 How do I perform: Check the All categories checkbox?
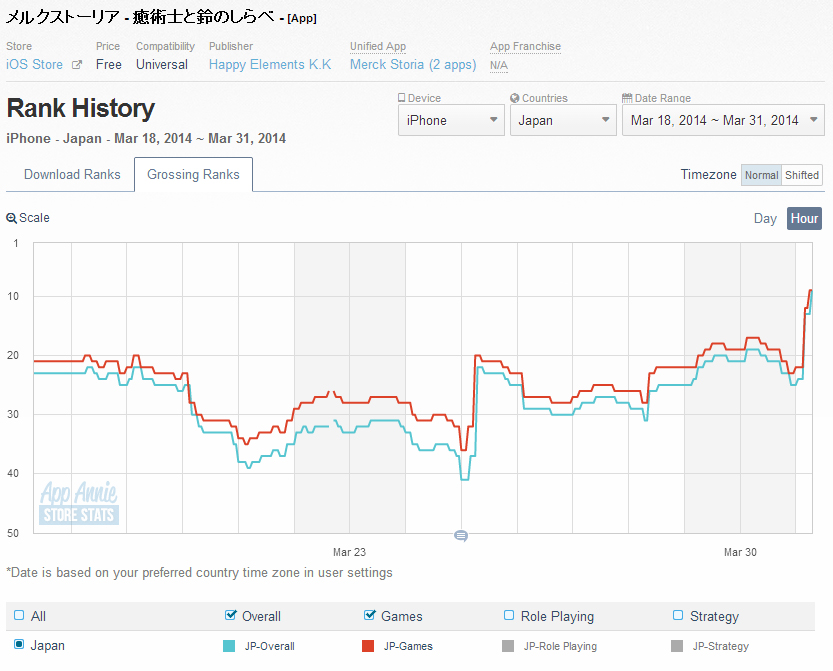(x=19, y=616)
